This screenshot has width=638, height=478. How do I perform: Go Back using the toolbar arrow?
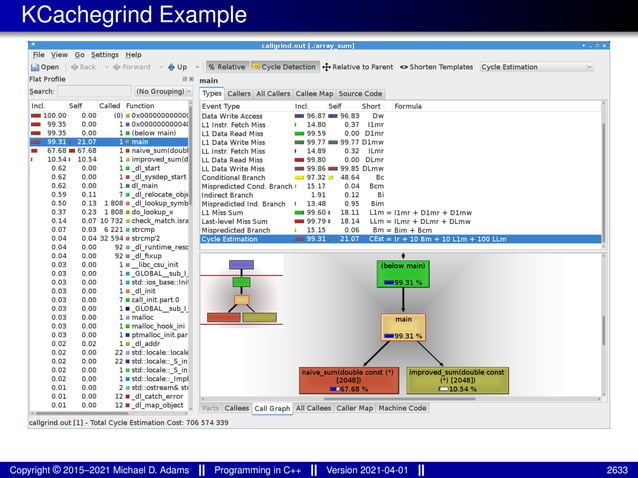pyautogui.click(x=83, y=67)
